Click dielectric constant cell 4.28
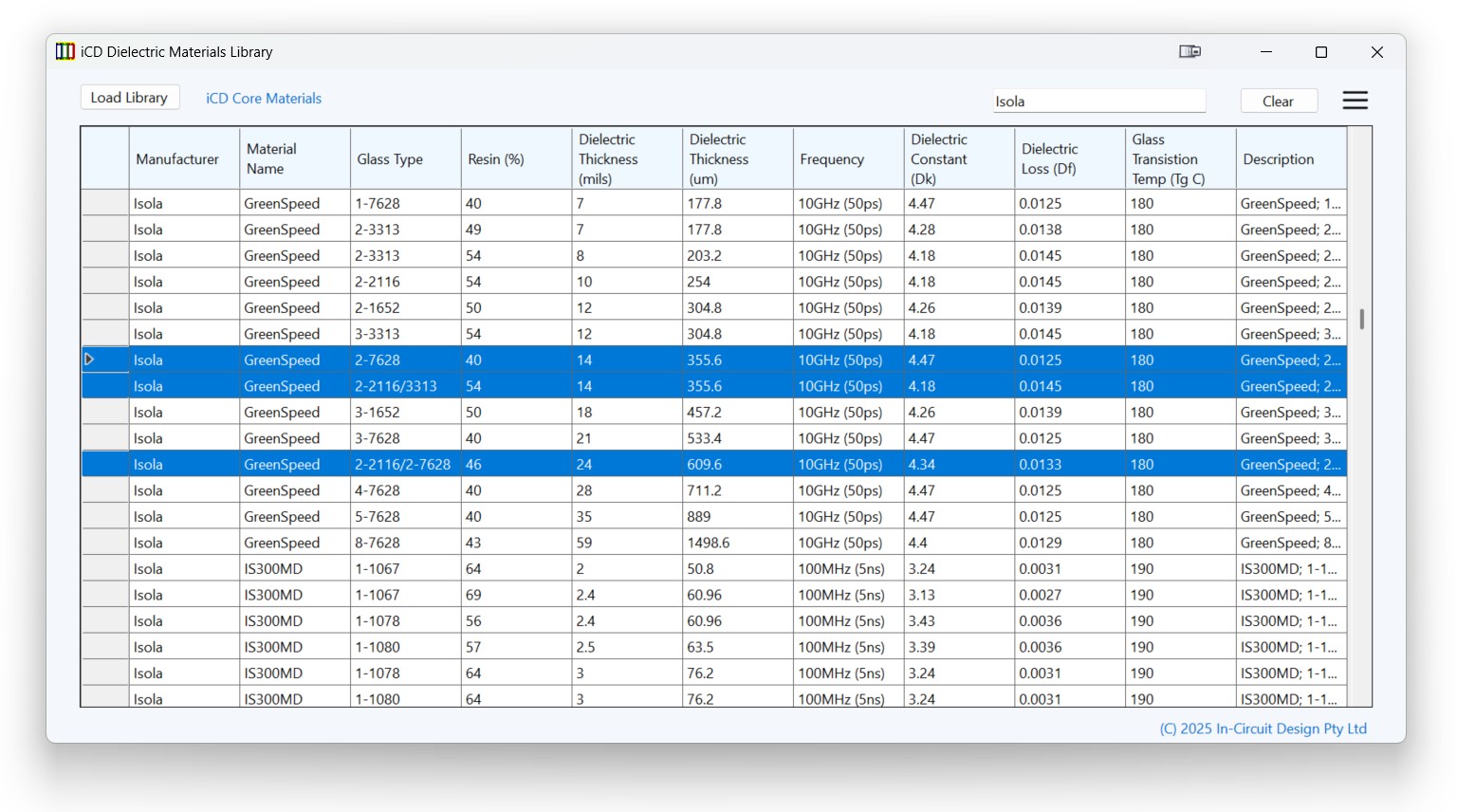 tap(959, 230)
